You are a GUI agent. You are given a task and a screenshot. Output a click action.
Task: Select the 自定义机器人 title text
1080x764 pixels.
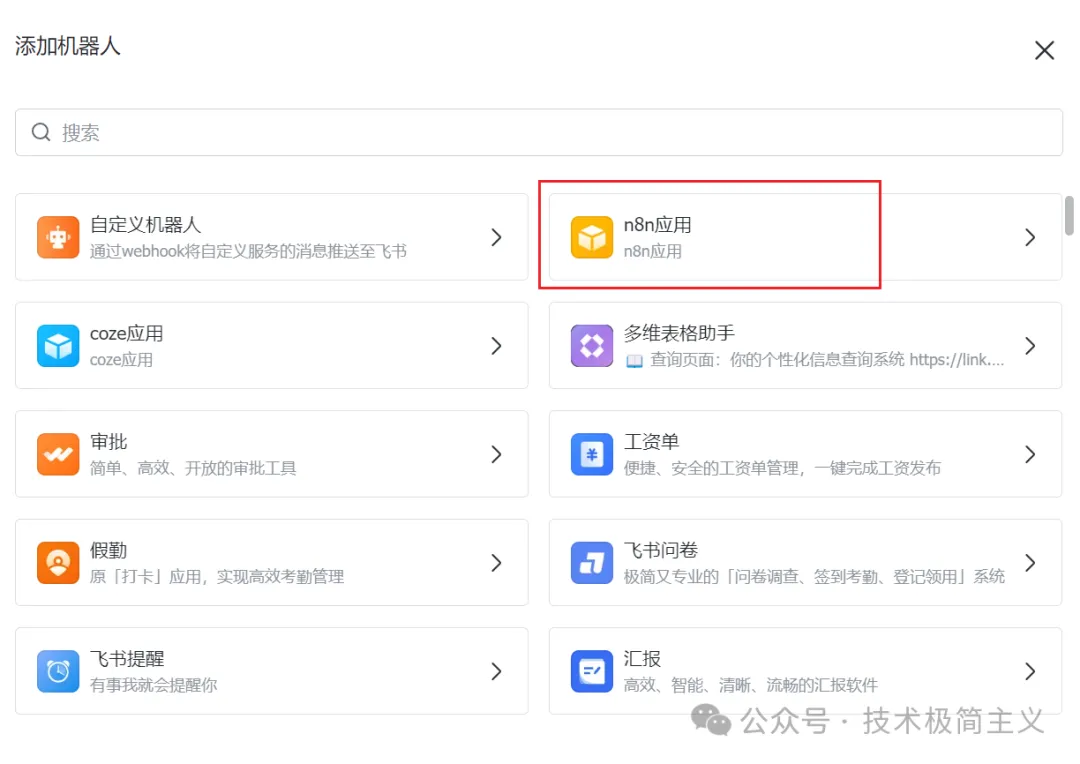tap(145, 225)
